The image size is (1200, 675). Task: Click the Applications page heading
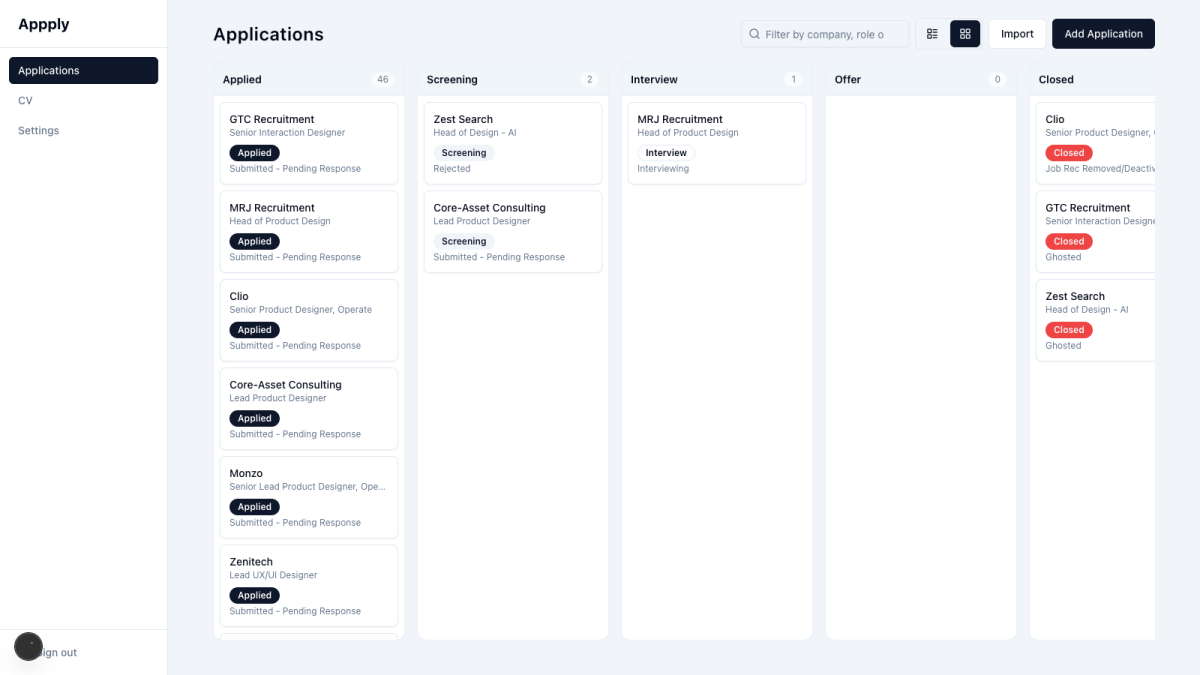268,34
